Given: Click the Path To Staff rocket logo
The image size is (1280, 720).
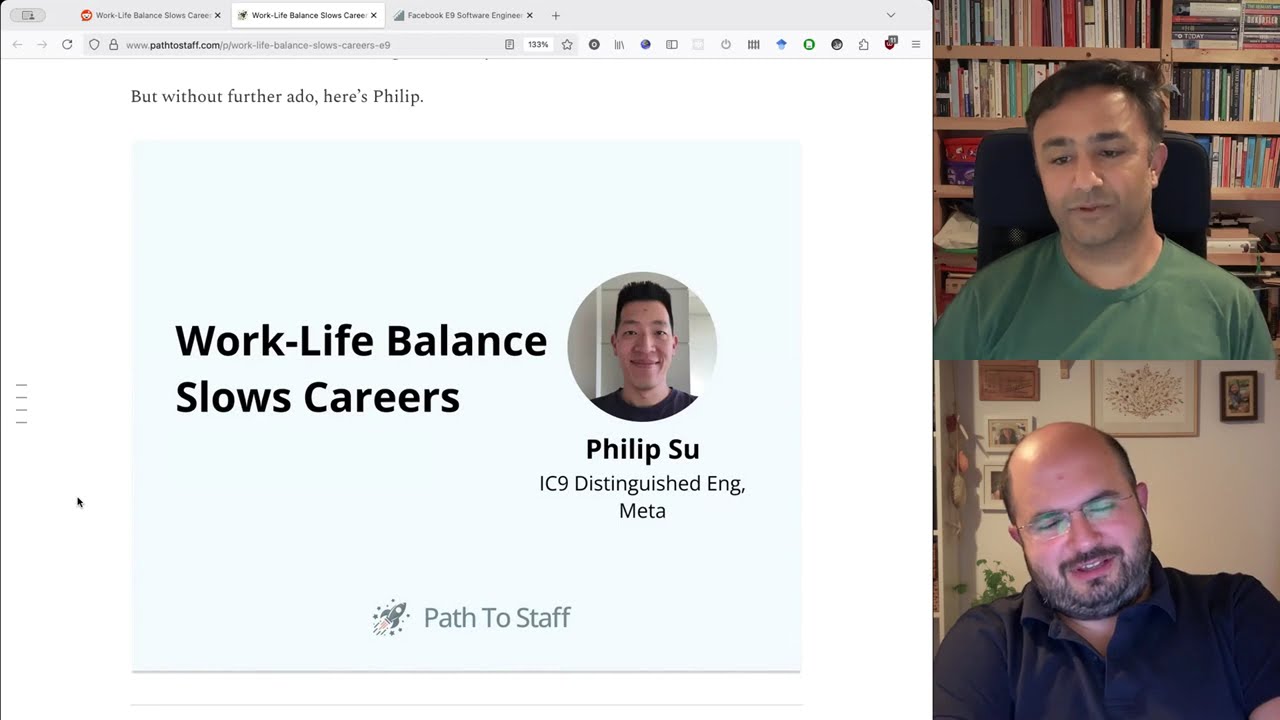Looking at the screenshot, I should pyautogui.click(x=391, y=618).
